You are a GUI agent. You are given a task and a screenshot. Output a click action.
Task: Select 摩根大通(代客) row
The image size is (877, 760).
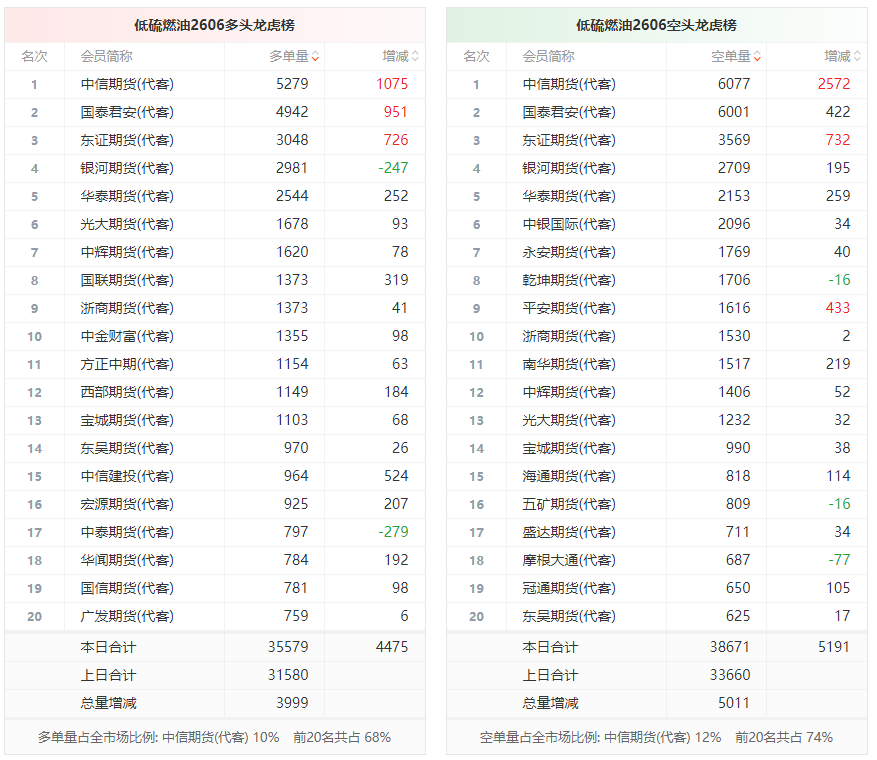click(657, 560)
